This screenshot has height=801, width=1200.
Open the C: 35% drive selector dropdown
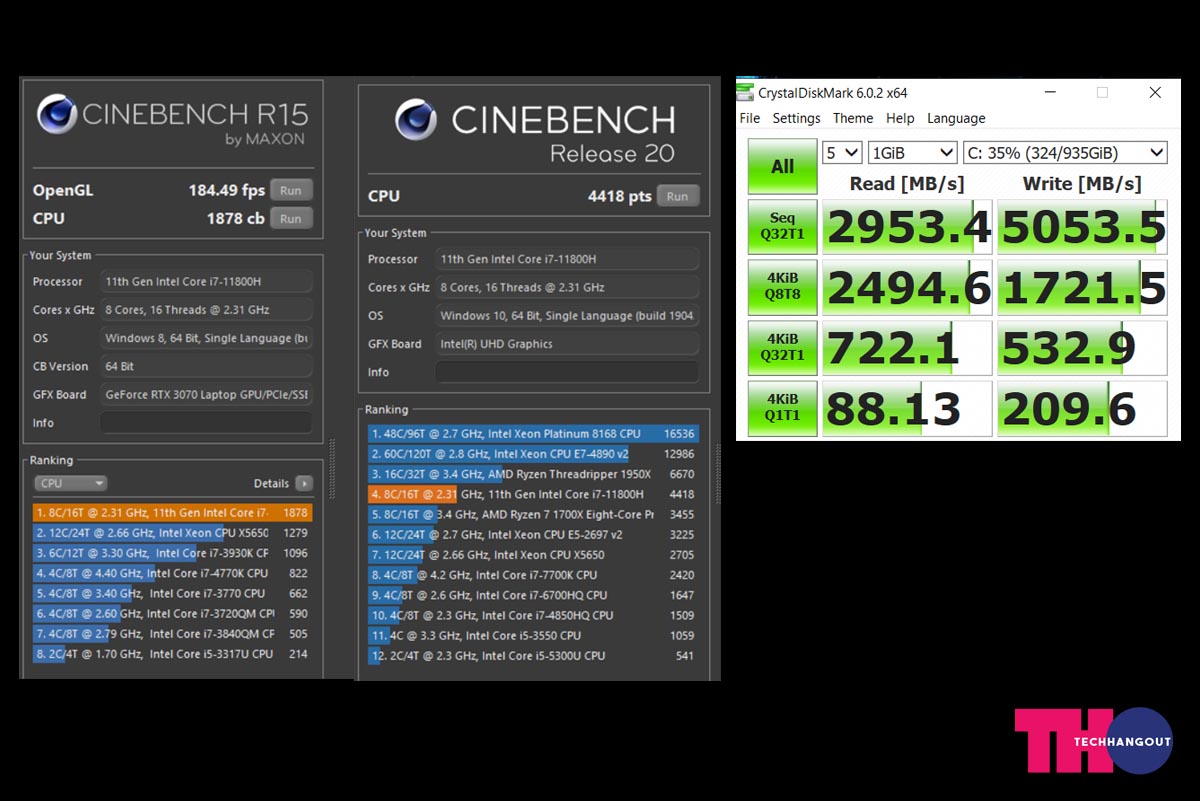(1065, 153)
